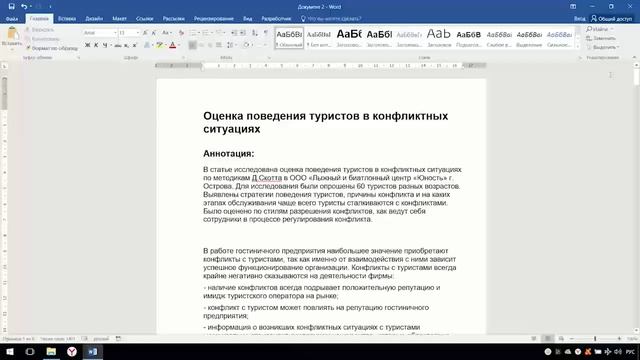Viewport: 640px width, 360px height.
Task: Click Заменить (Replace) button
Action: point(600,38)
